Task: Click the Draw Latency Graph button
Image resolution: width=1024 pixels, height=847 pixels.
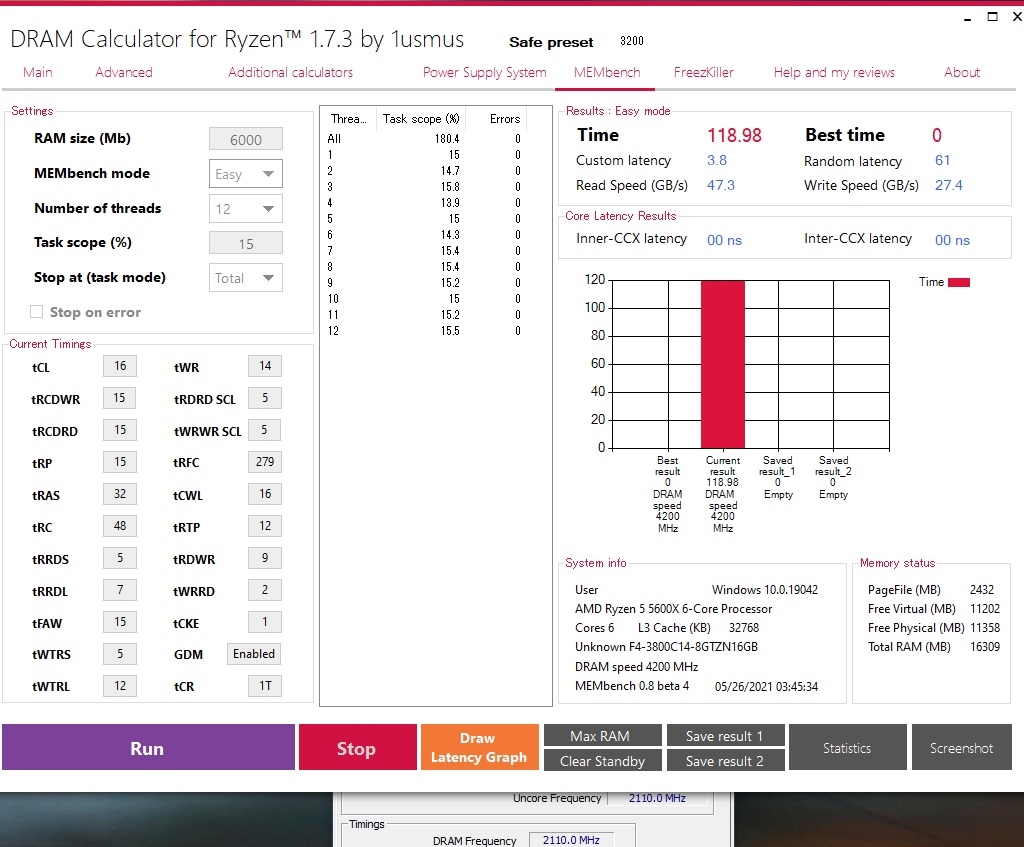Action: 479,747
